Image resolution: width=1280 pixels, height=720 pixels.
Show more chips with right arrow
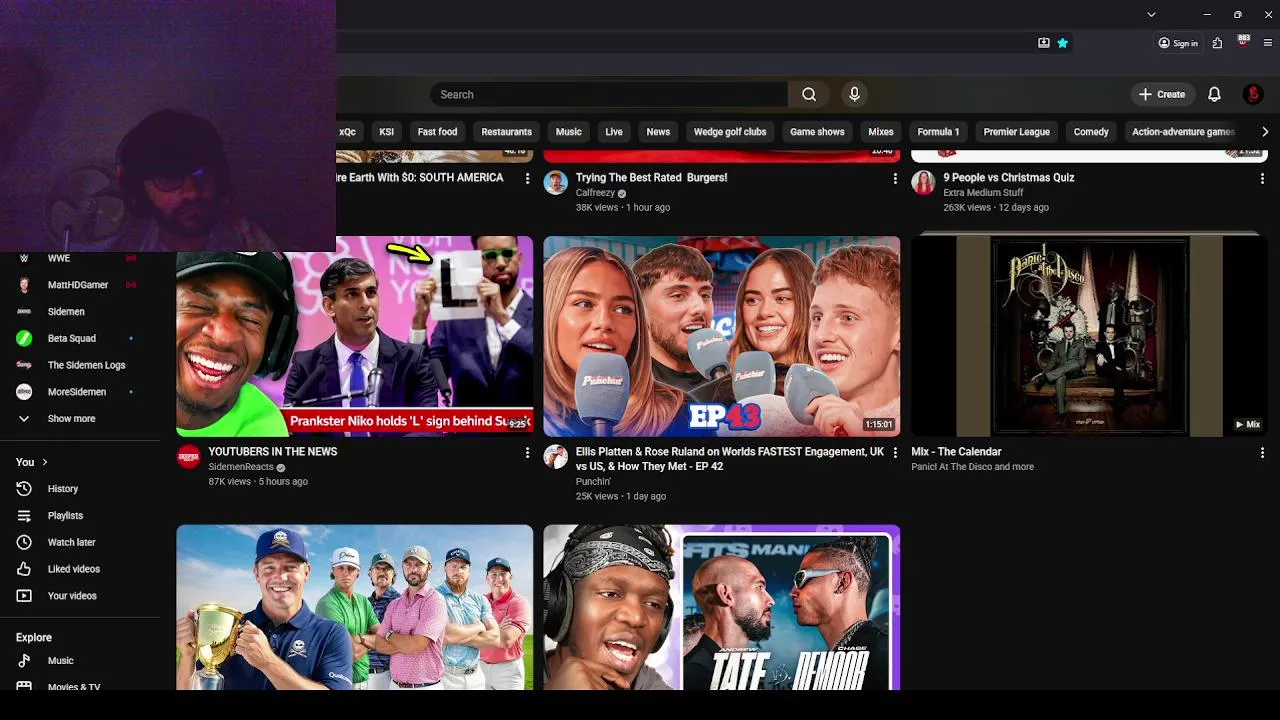click(1265, 132)
